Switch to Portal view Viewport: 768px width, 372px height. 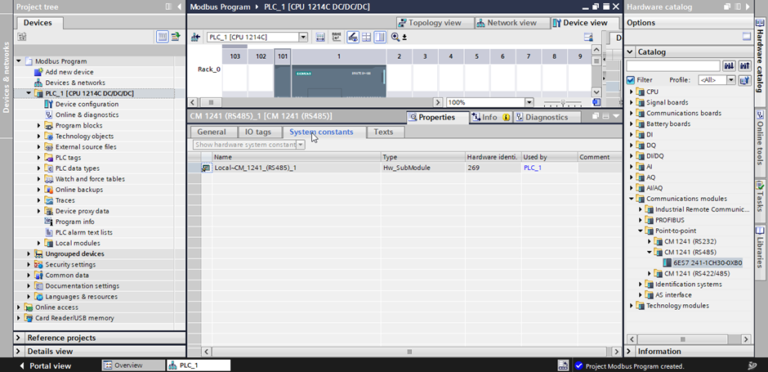[x=46, y=366]
